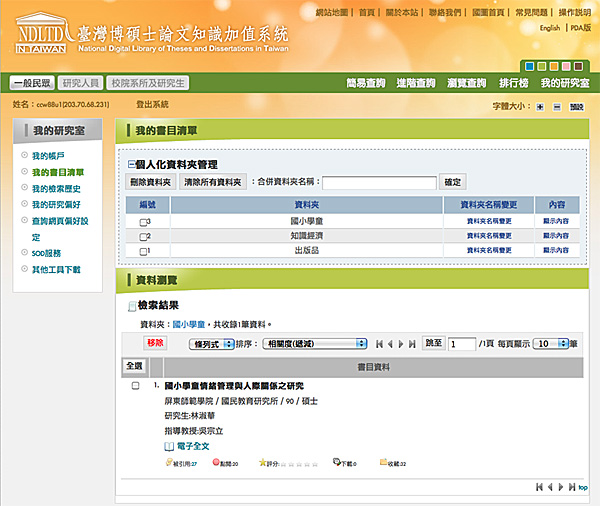Click the 收藏 folder icon
The image size is (600, 506).
click(383, 463)
